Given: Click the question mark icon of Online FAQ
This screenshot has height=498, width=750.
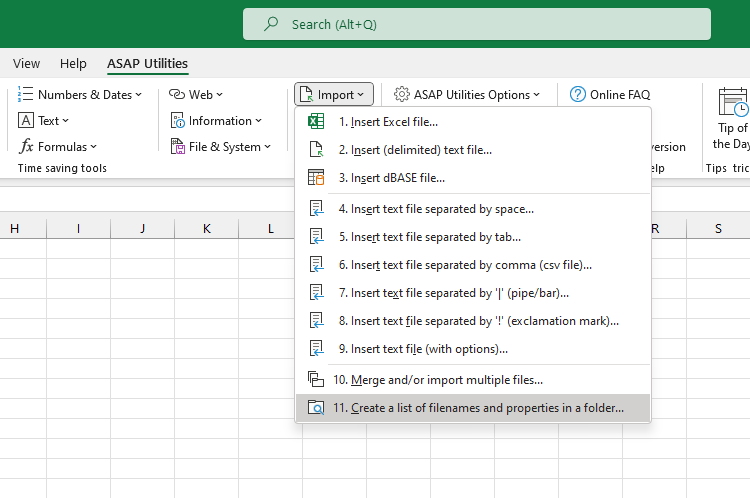Looking at the screenshot, I should pos(577,94).
